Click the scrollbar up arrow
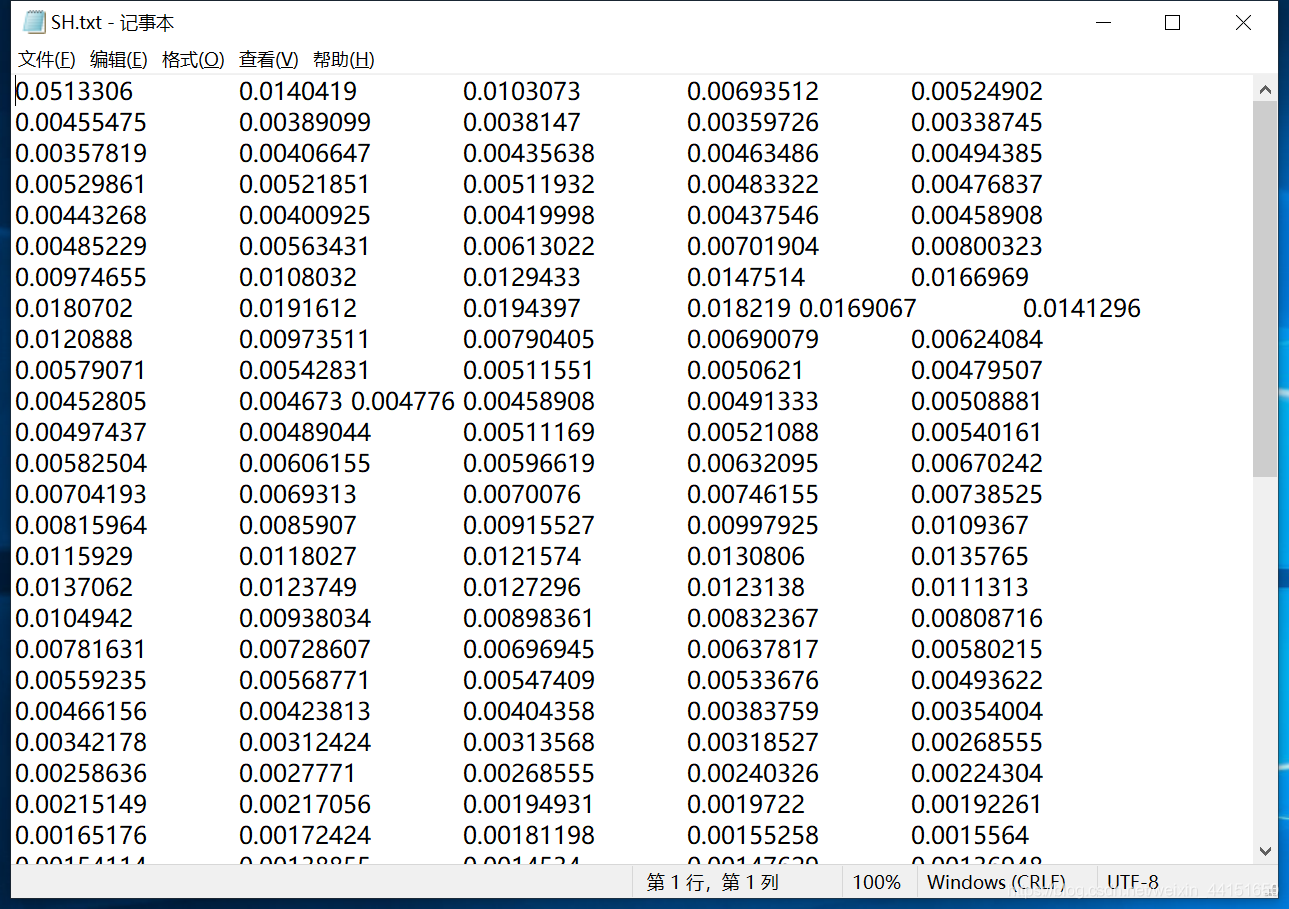The image size is (1289, 909). click(1265, 89)
